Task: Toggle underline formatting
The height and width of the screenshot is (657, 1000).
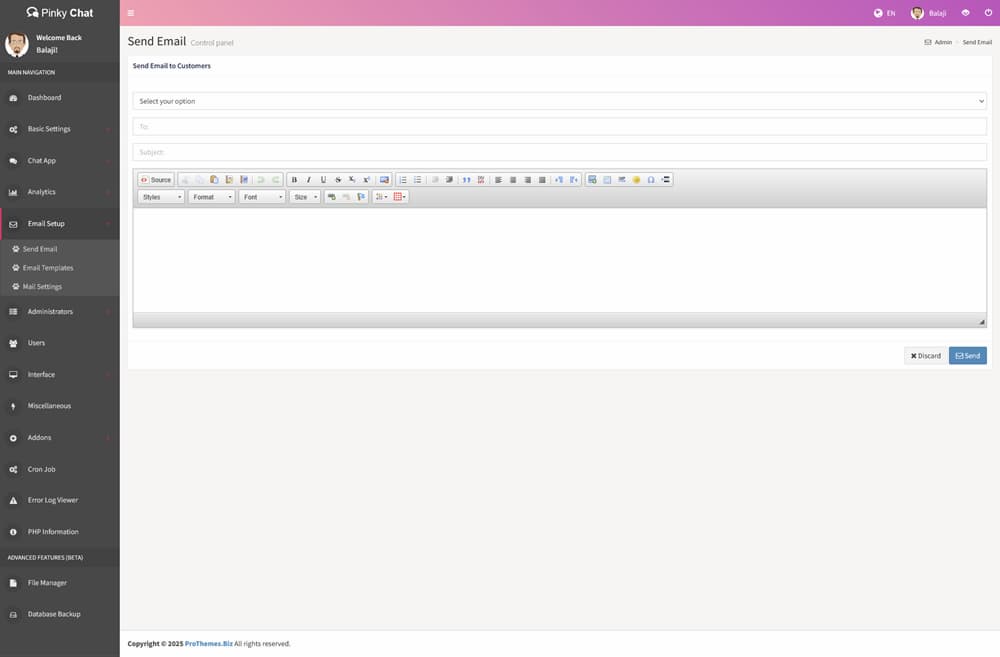Action: coord(323,180)
